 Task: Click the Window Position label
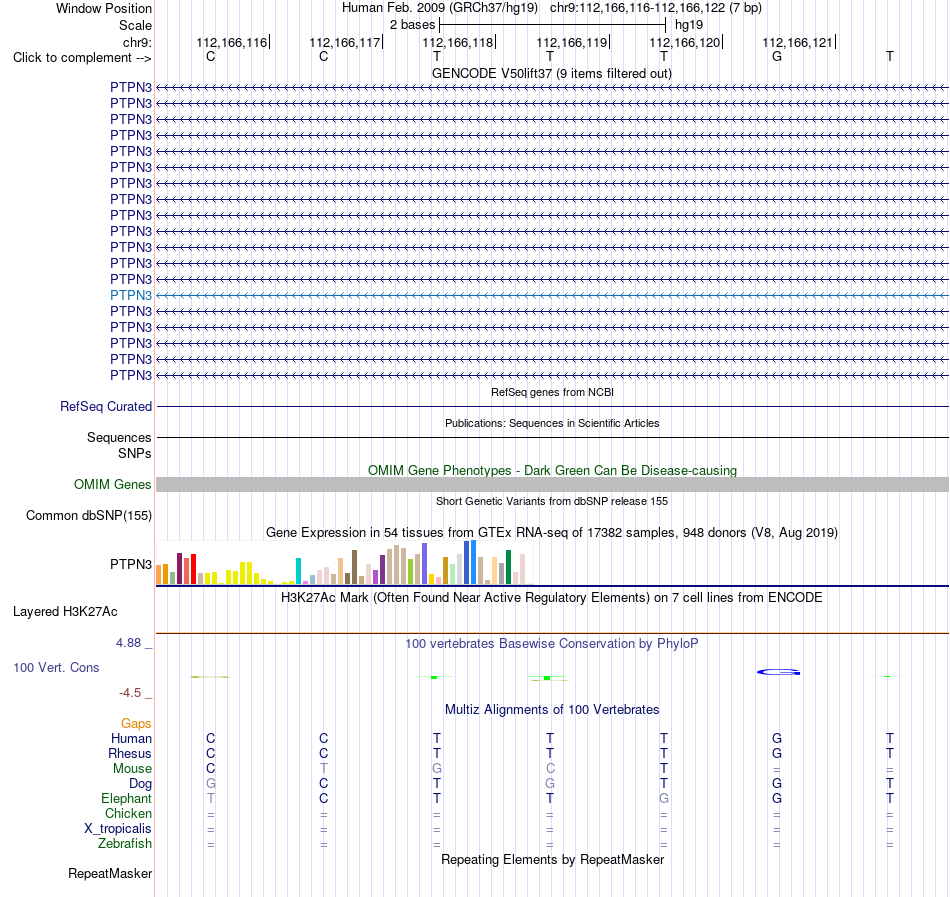click(x=104, y=8)
